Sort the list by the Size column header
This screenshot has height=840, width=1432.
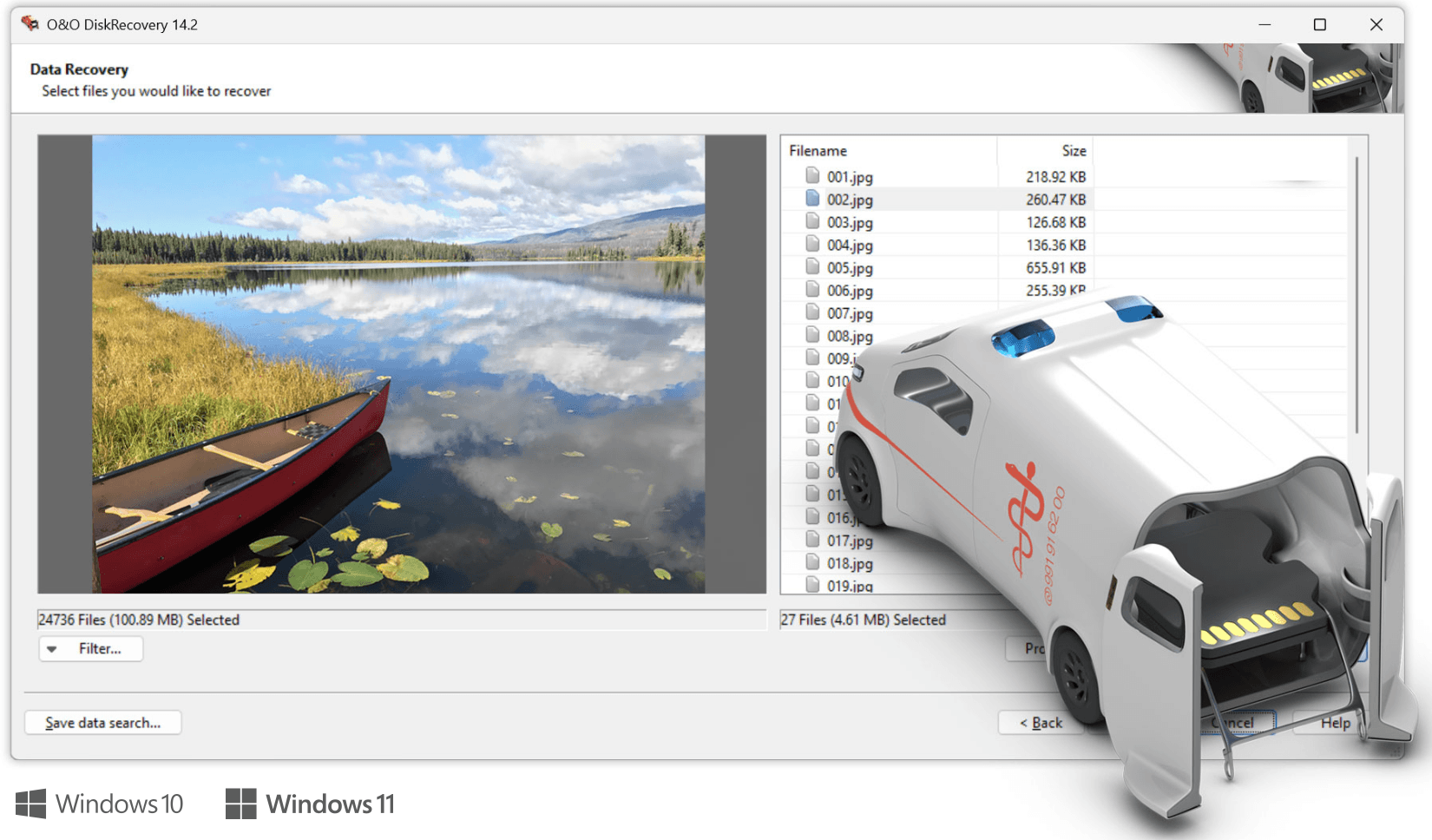coord(1074,151)
